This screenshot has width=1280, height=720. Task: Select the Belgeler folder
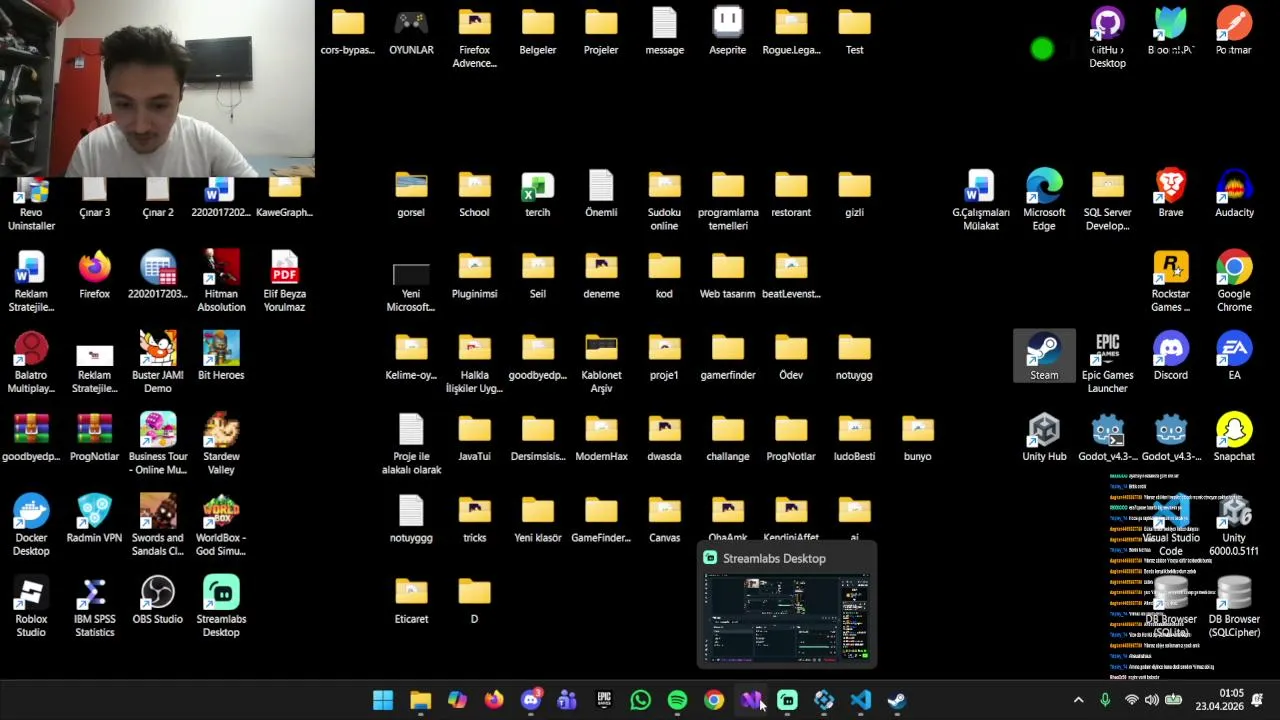tap(538, 30)
